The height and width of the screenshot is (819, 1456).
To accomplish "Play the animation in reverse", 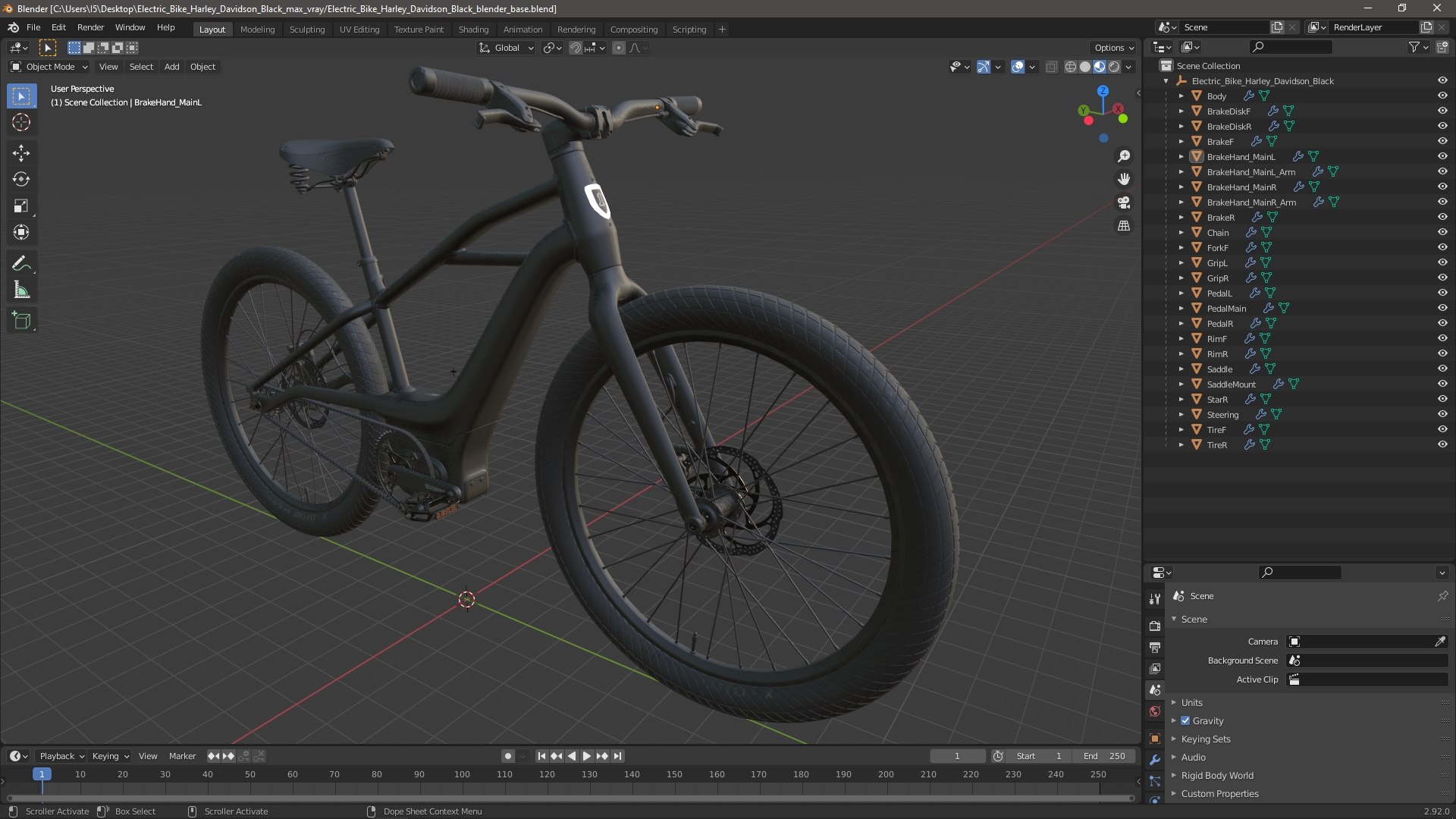I will click(x=572, y=756).
